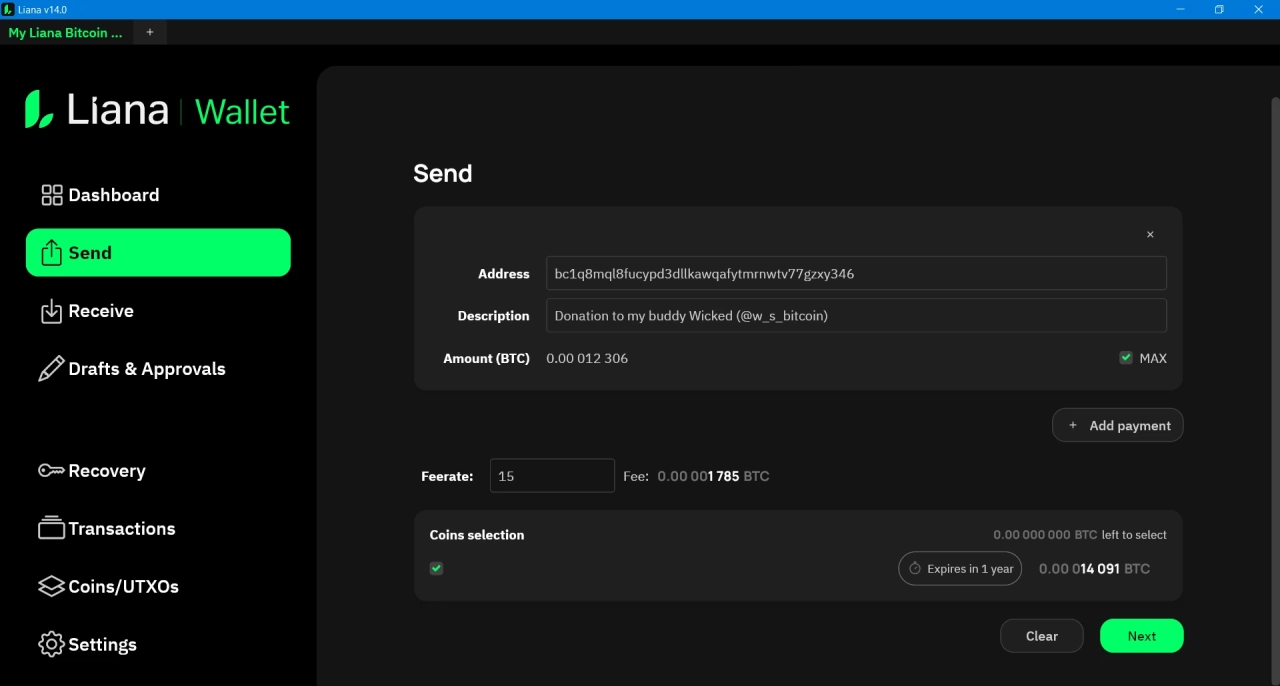
Task: Click the Feerate input field
Action: 552,476
